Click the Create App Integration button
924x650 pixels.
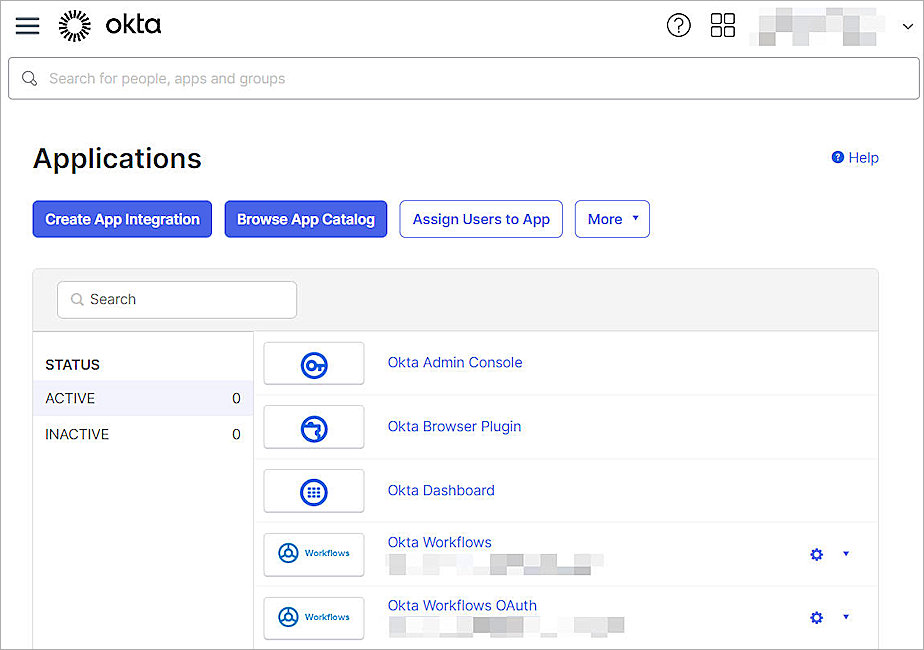tap(121, 219)
